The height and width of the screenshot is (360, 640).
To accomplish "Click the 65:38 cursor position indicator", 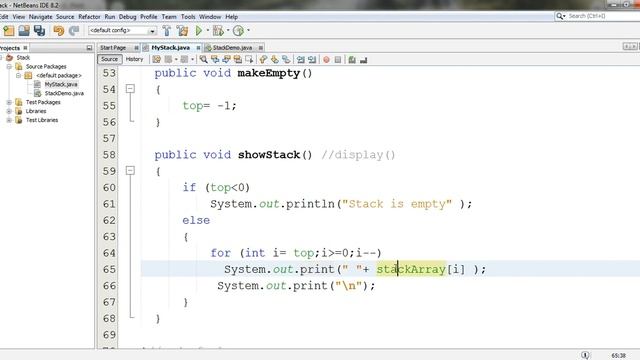I will (x=619, y=356).
